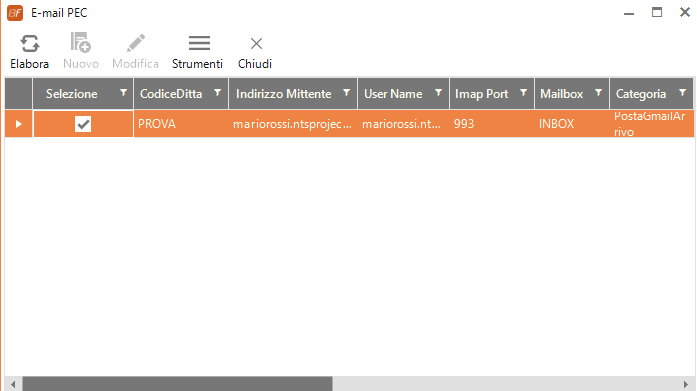697x391 pixels.
Task: Toggle the Selezione checkbox for PROVA row
Action: coord(83,124)
